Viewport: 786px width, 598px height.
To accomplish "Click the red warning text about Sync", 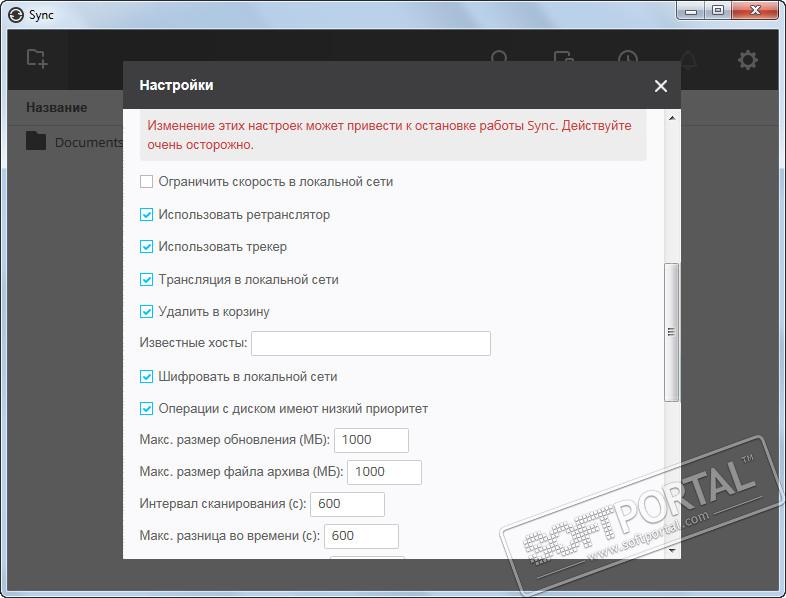I will tap(389, 135).
